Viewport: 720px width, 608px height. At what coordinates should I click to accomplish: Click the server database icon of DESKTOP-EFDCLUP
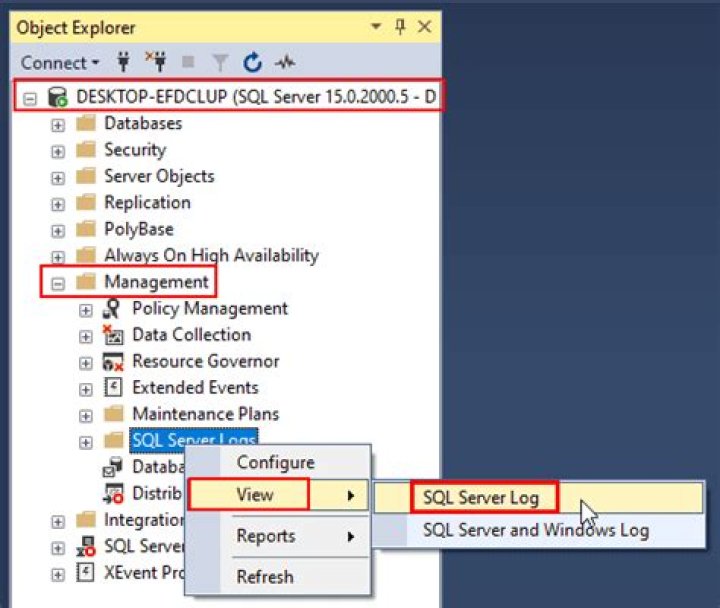(x=58, y=97)
